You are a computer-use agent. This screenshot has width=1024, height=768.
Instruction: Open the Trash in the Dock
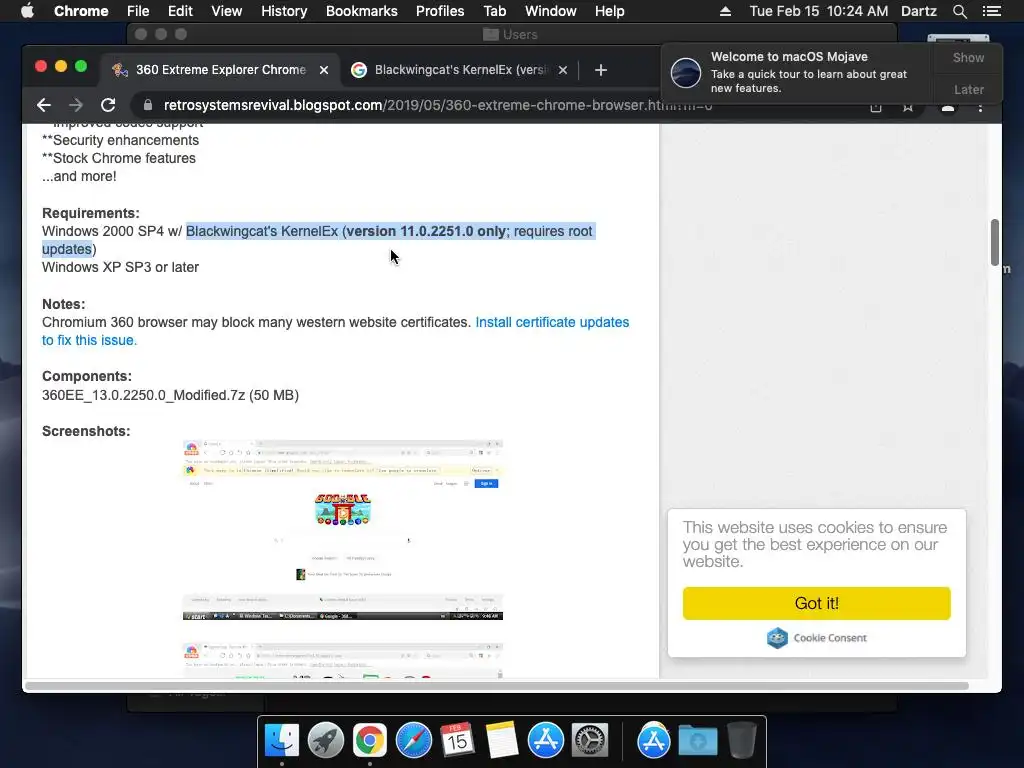pyautogui.click(x=741, y=741)
